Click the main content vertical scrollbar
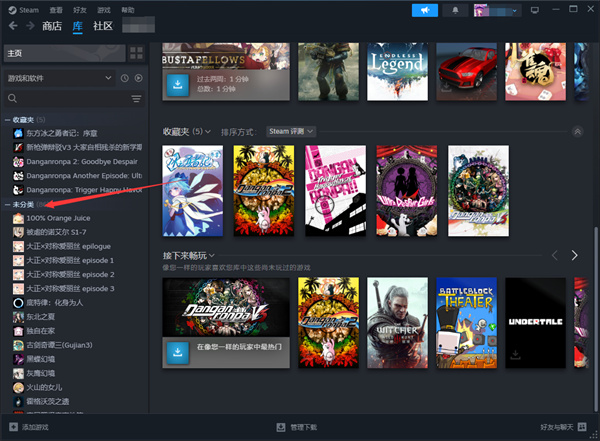This screenshot has height=441, width=600. coord(595,319)
